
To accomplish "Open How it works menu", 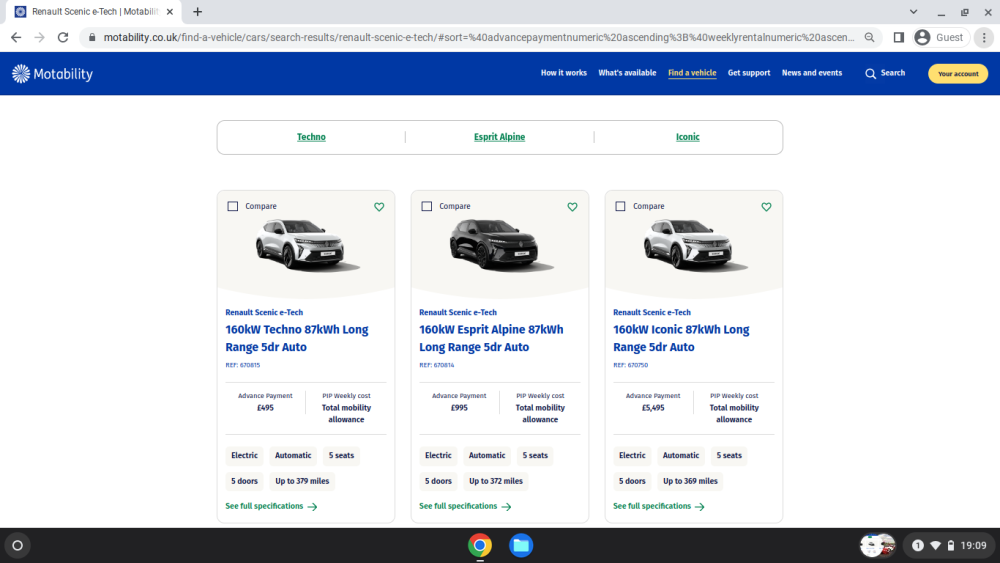I will coord(564,73).
